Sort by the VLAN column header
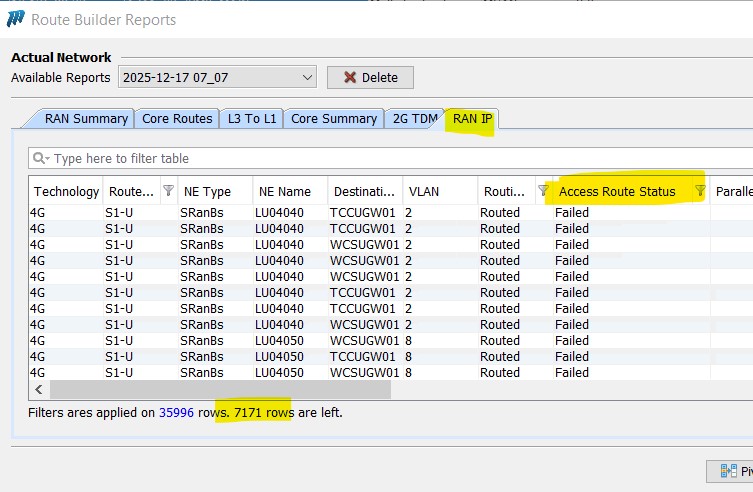Image resolution: width=753 pixels, height=492 pixels. click(424, 191)
